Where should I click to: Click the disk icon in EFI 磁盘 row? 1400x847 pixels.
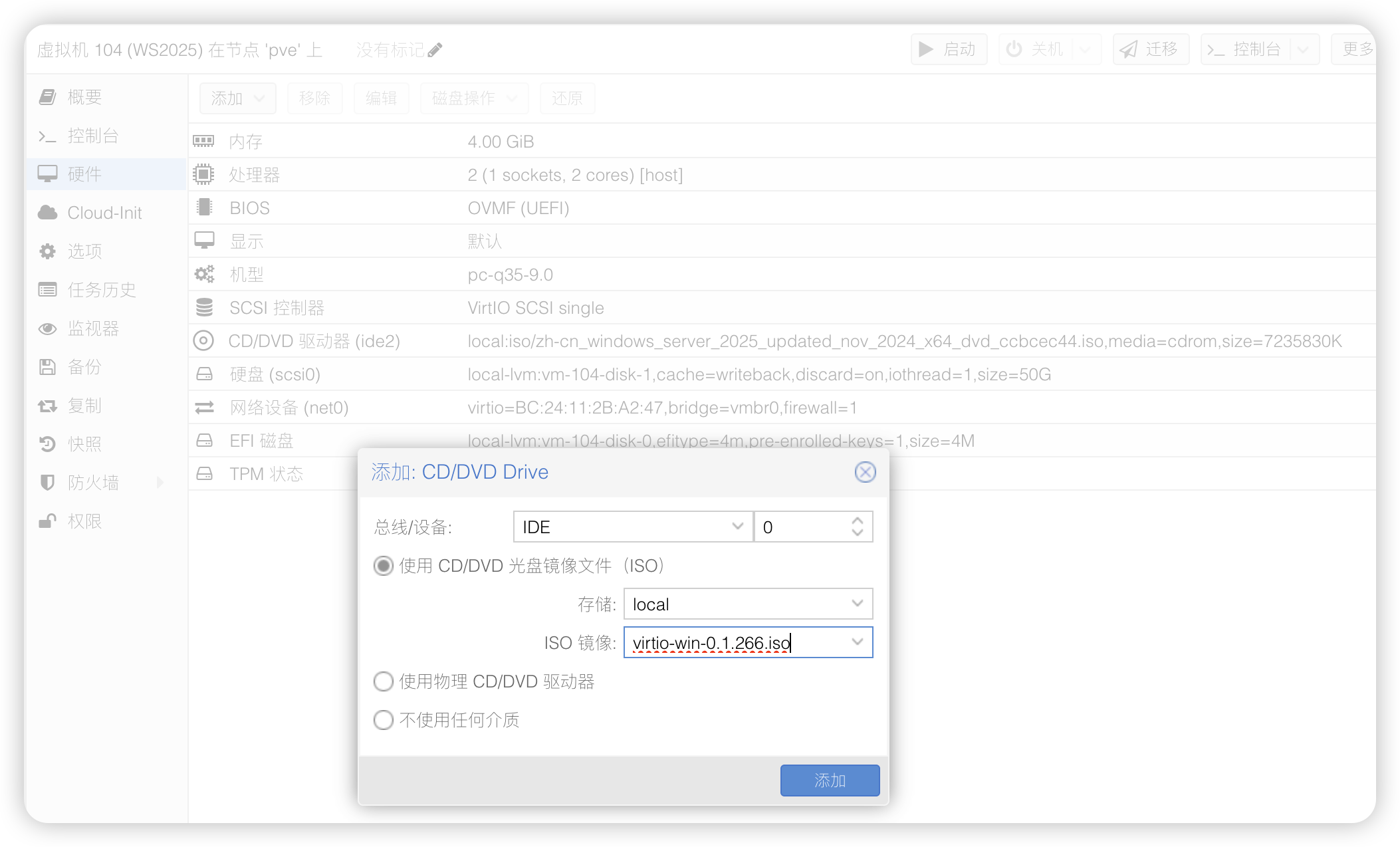point(204,441)
